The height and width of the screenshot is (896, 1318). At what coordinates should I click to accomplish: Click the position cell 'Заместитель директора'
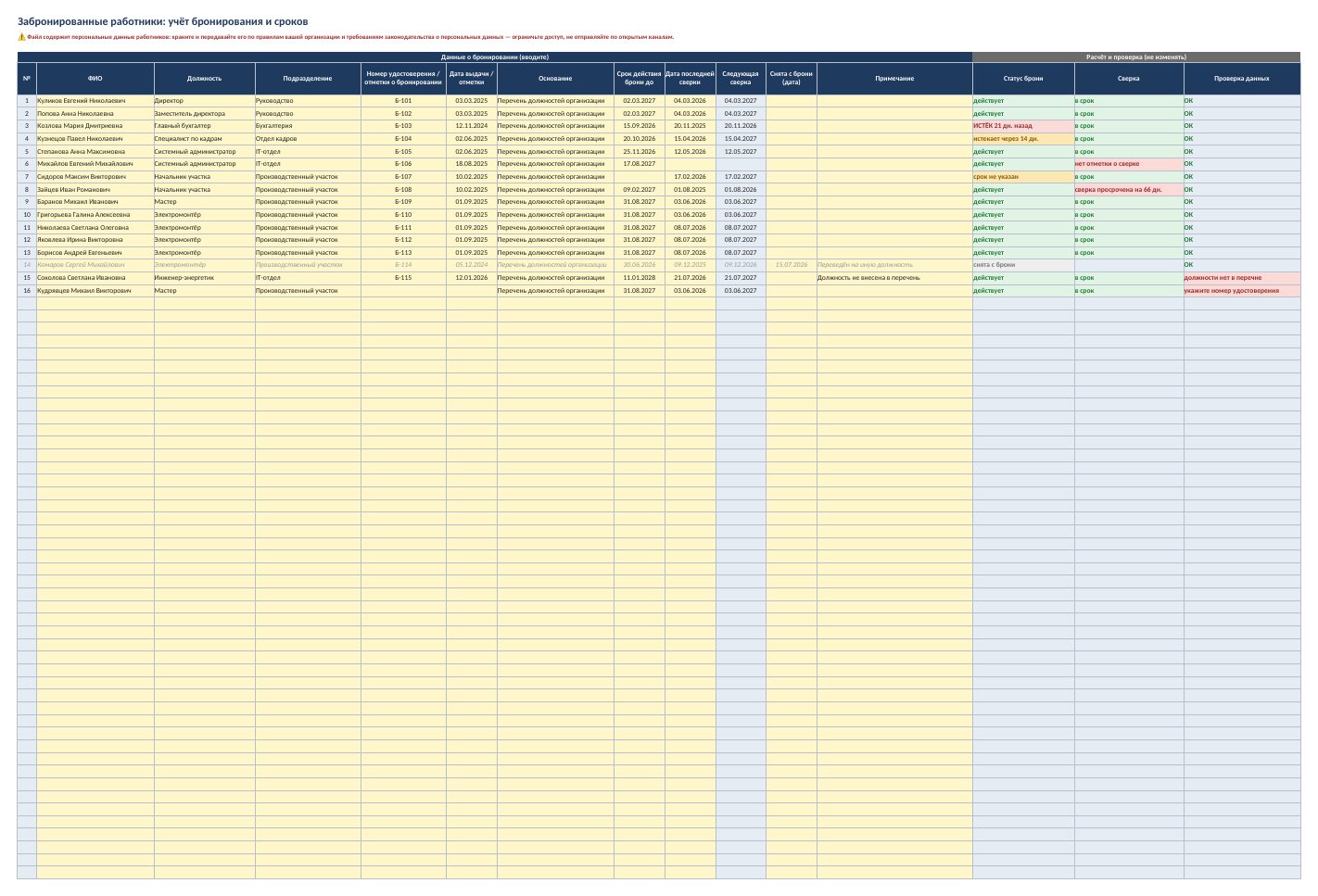click(x=205, y=114)
